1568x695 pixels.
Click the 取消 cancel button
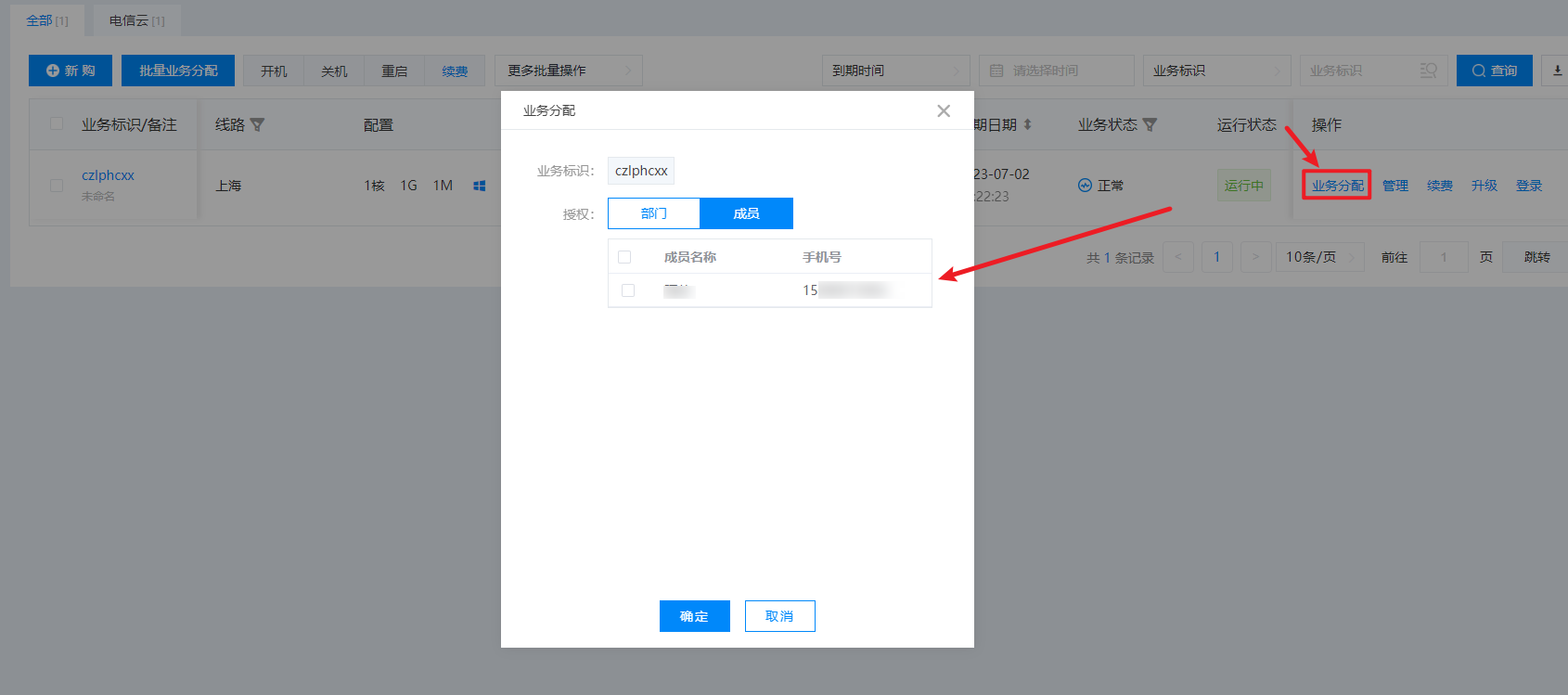(x=779, y=616)
